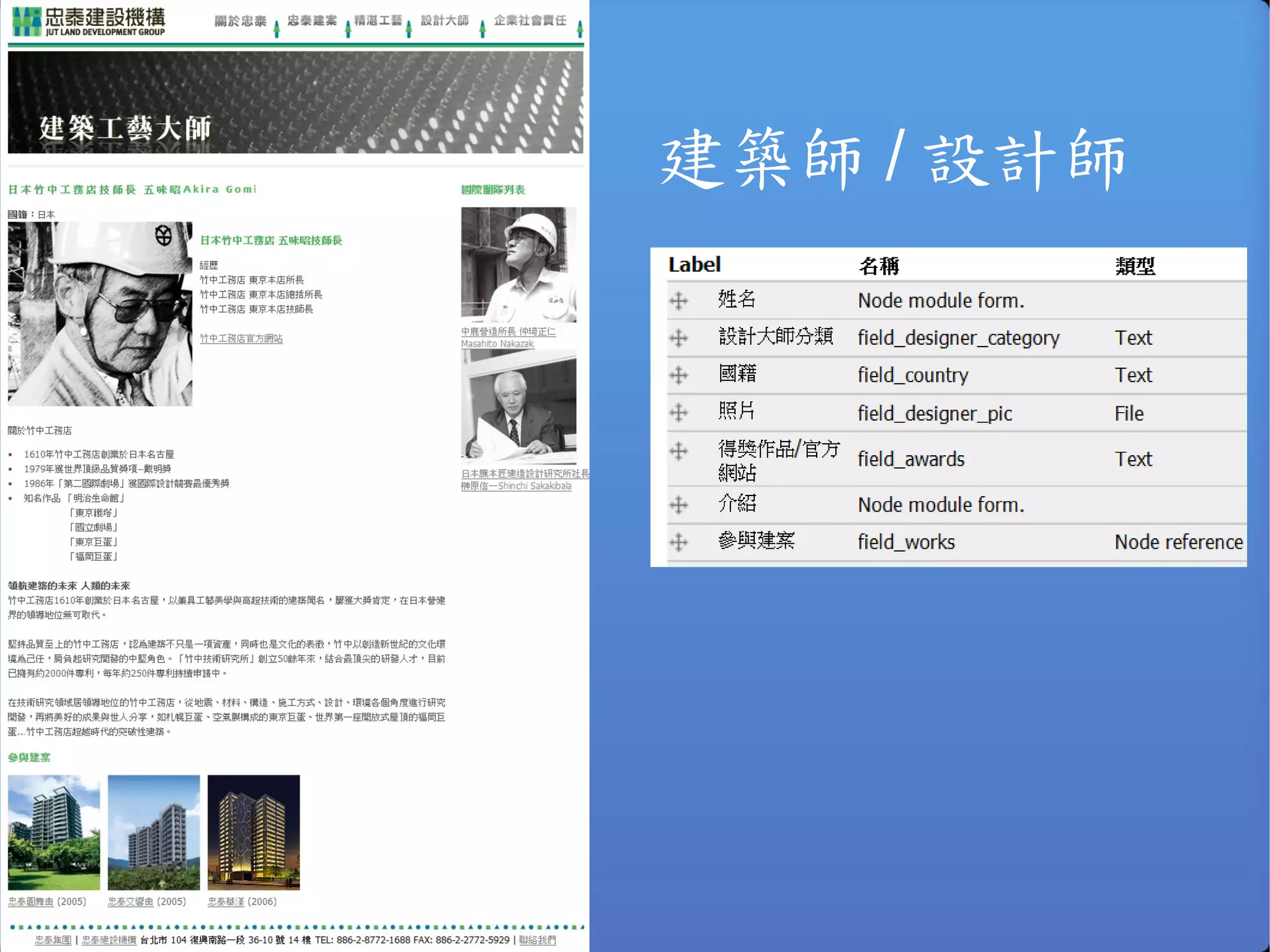
Task: Open the 關於忠泰 menu item
Action: [x=241, y=21]
